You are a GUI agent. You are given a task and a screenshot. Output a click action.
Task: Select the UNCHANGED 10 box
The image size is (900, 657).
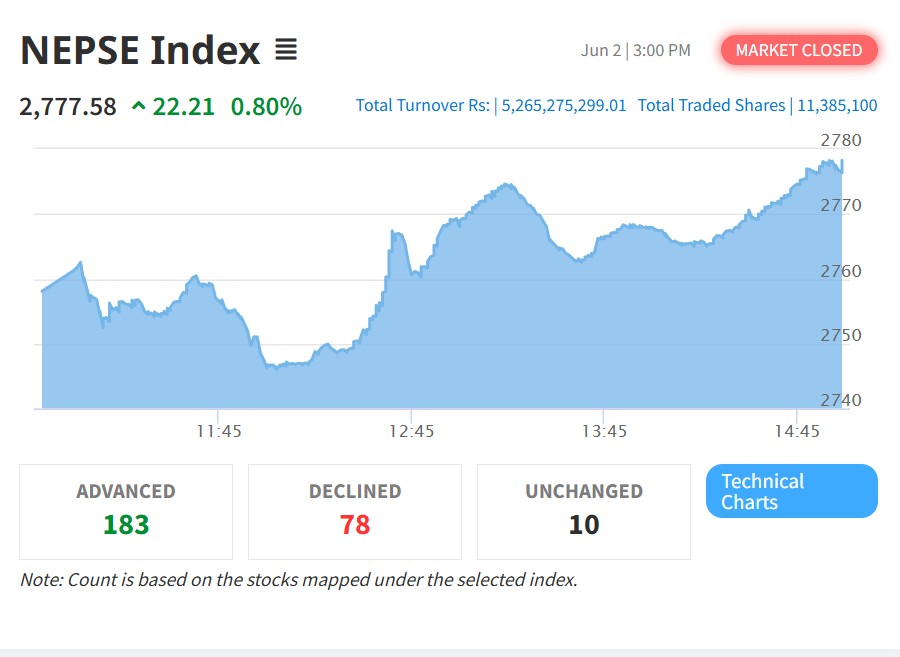click(x=584, y=512)
